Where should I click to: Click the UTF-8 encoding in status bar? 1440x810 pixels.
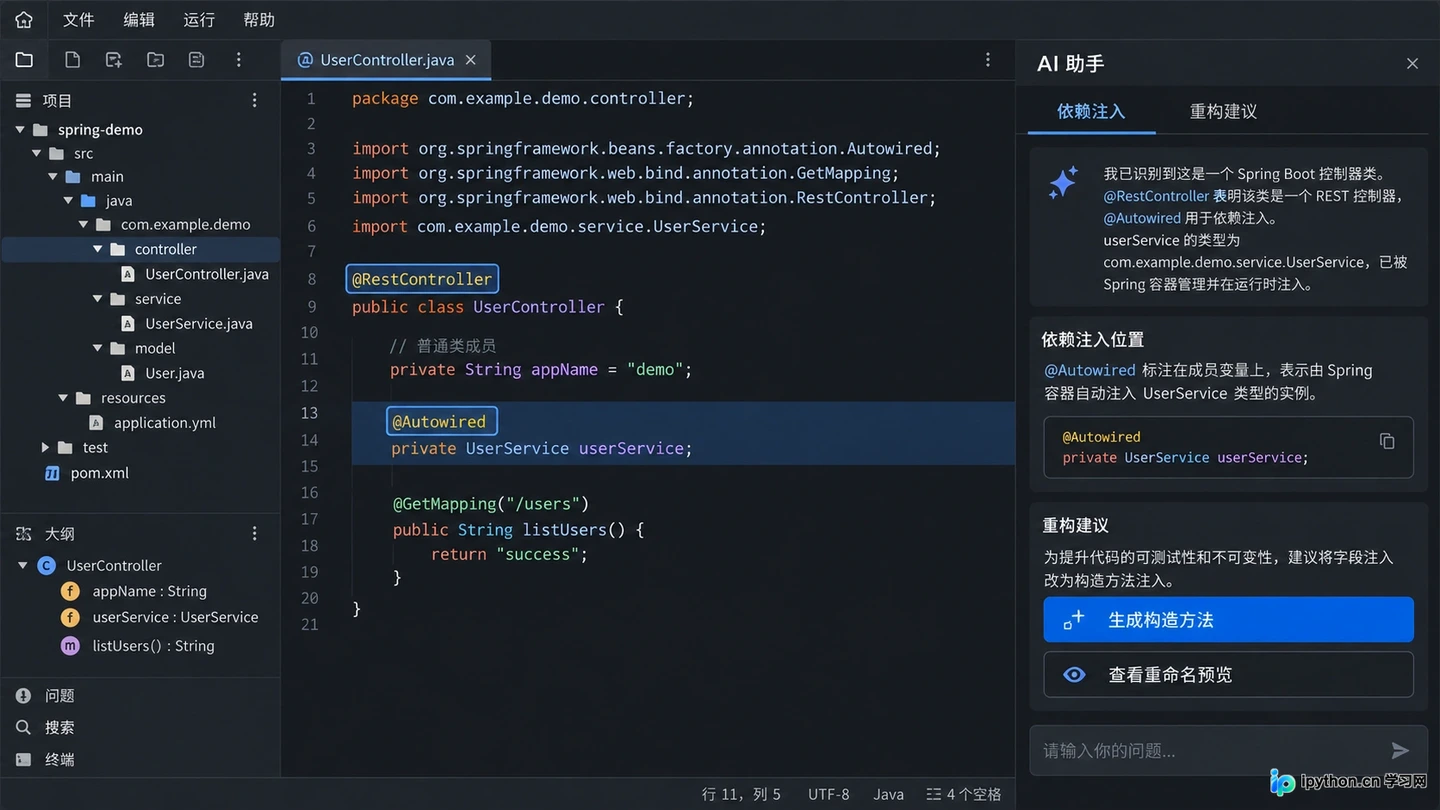829,794
